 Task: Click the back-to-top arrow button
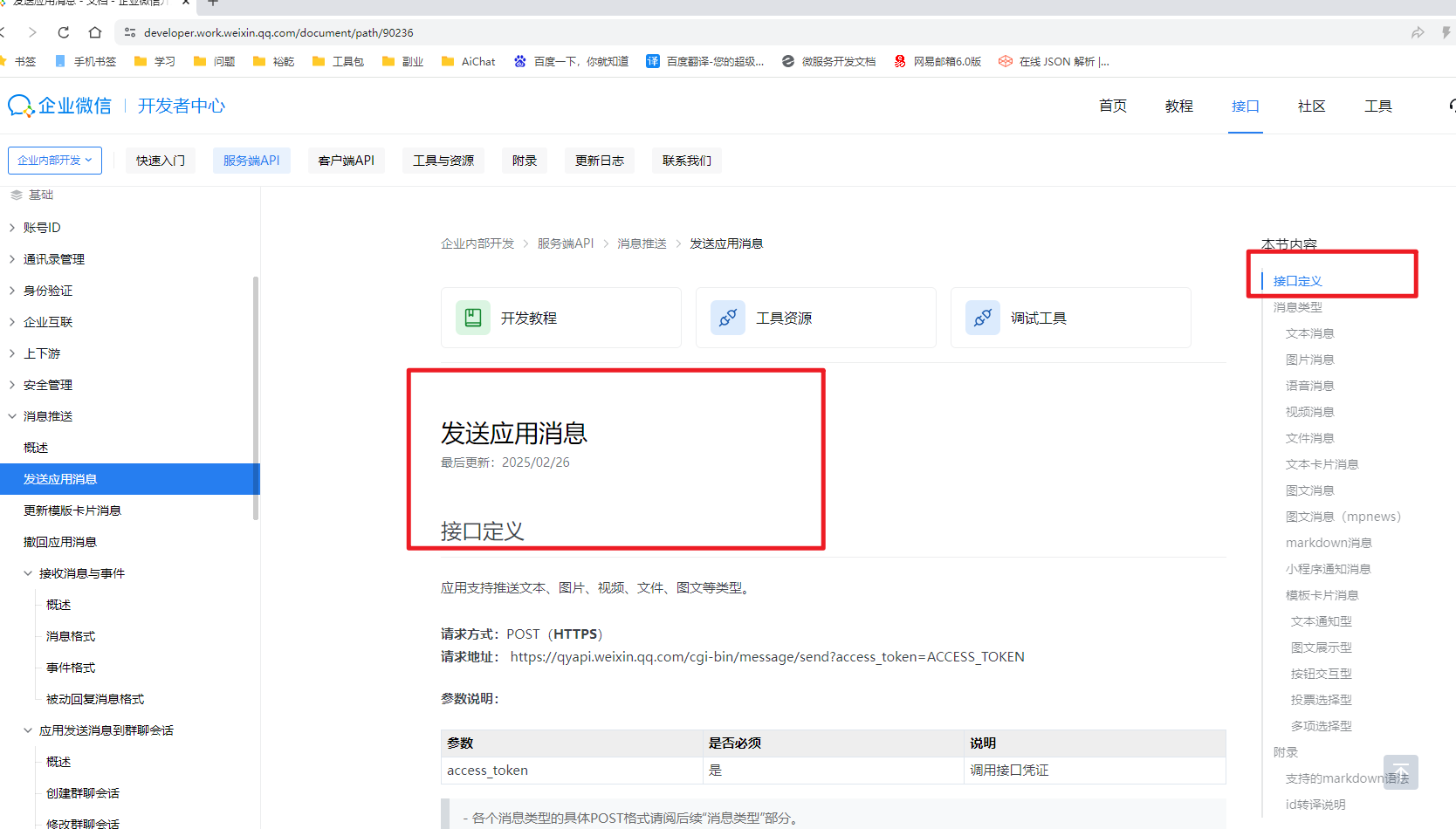[1401, 772]
